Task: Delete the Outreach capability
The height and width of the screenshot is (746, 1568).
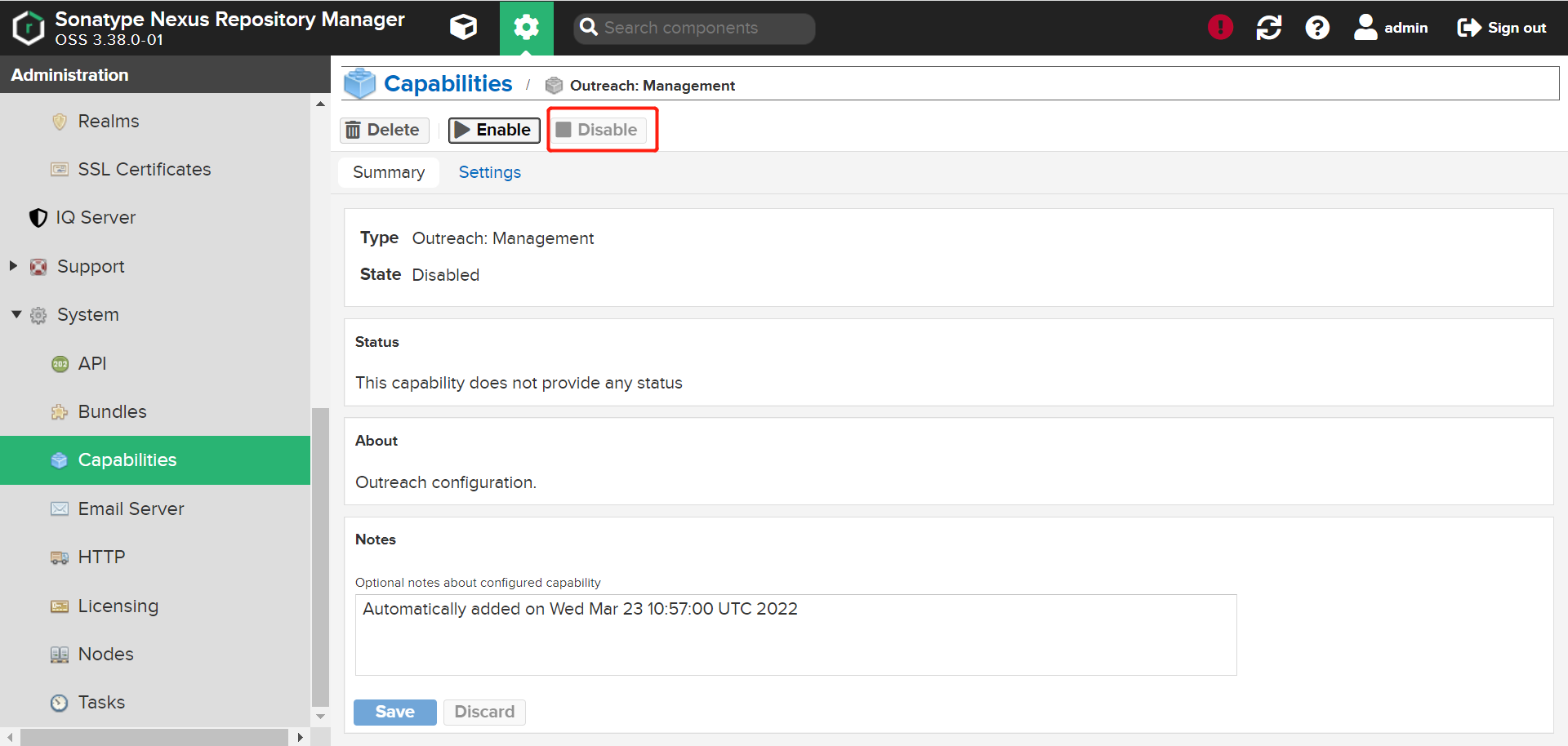Action: [384, 130]
